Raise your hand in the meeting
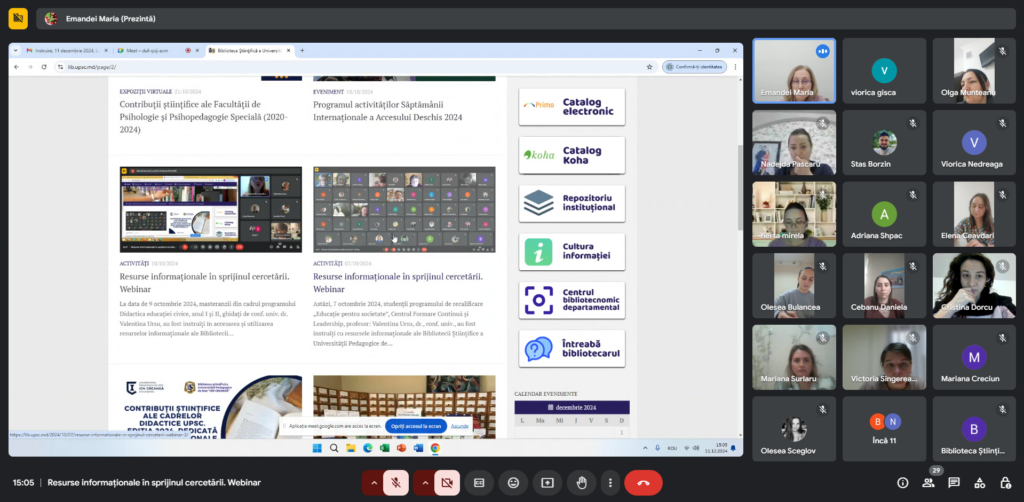This screenshot has width=1024, height=502. point(581,483)
